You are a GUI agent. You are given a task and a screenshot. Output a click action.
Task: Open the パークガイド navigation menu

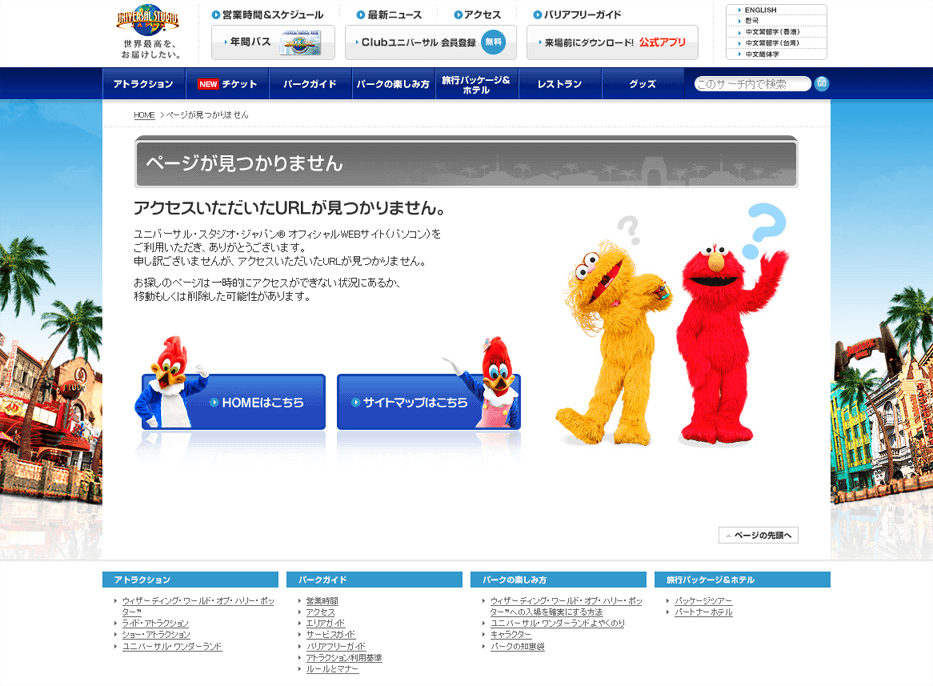point(310,84)
